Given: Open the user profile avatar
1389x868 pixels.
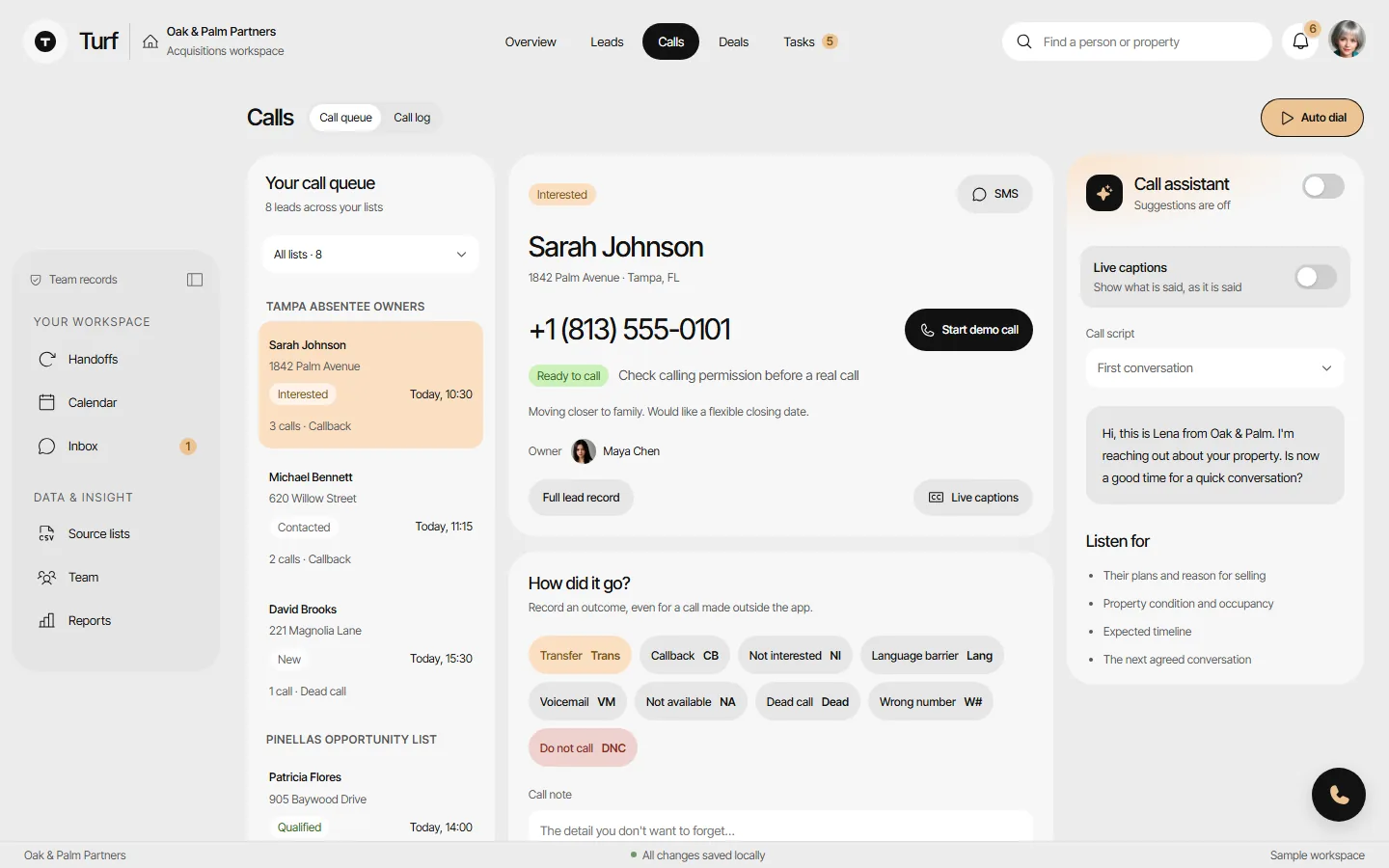Looking at the screenshot, I should click(x=1347, y=40).
